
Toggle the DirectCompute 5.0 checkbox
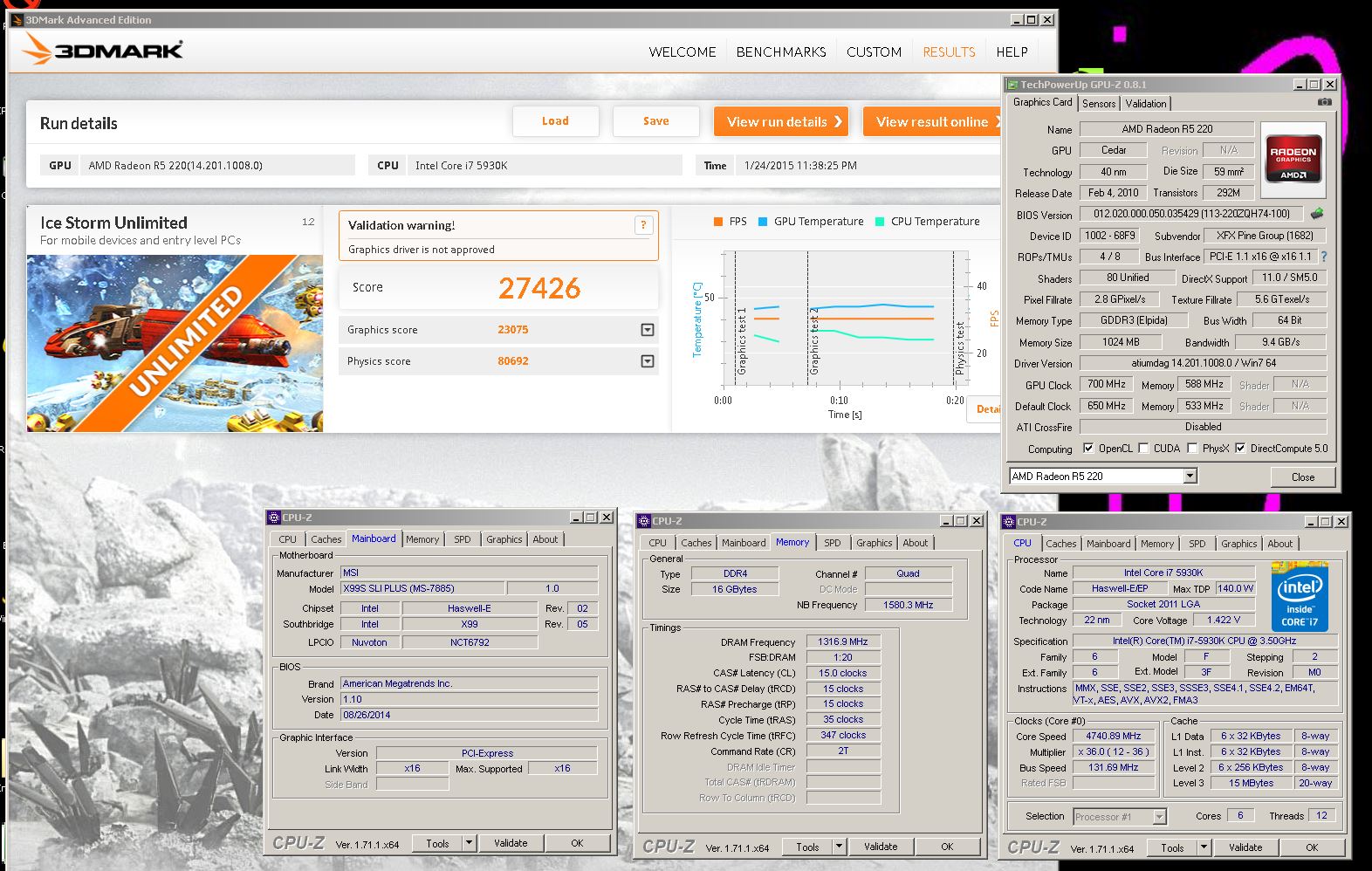click(x=1240, y=449)
